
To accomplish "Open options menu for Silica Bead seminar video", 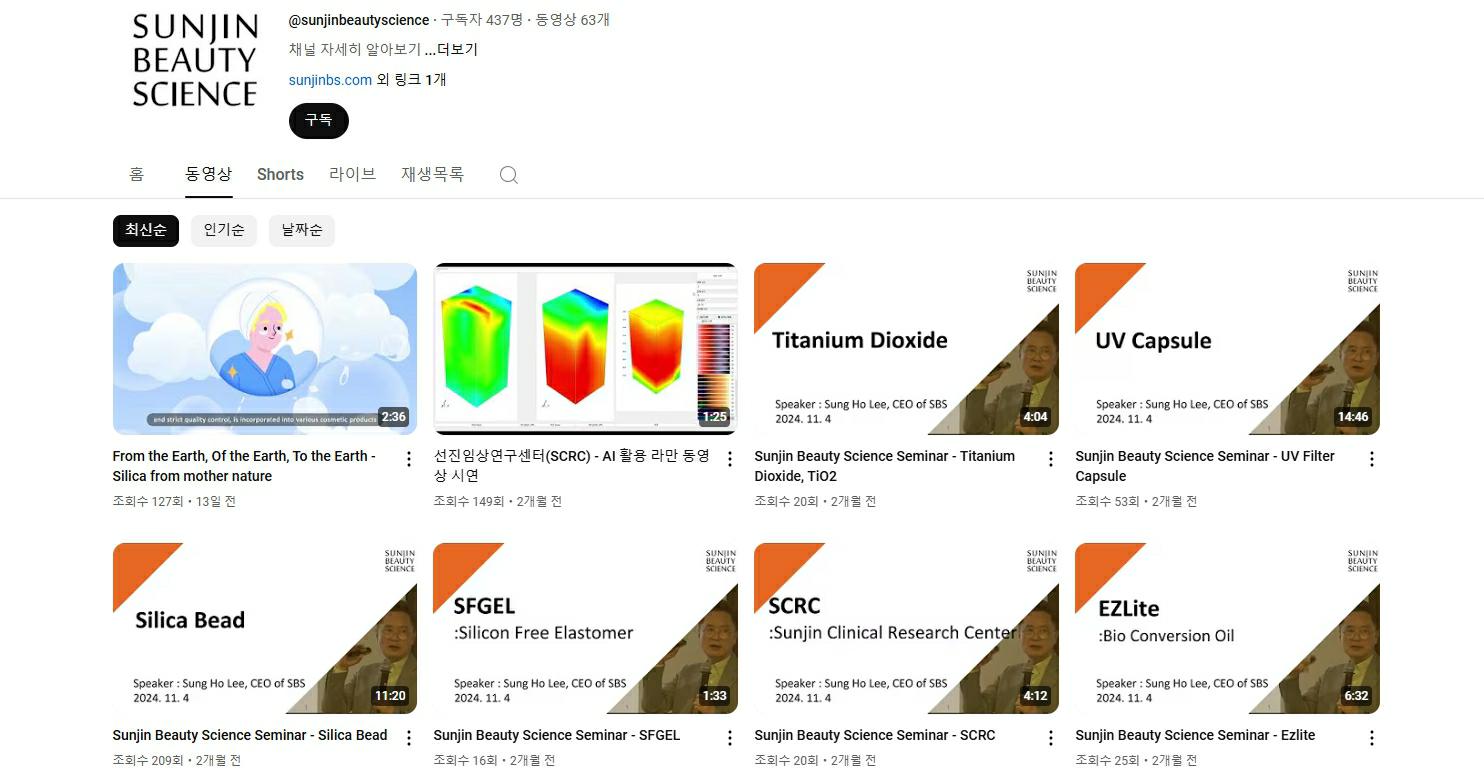I will tap(408, 738).
